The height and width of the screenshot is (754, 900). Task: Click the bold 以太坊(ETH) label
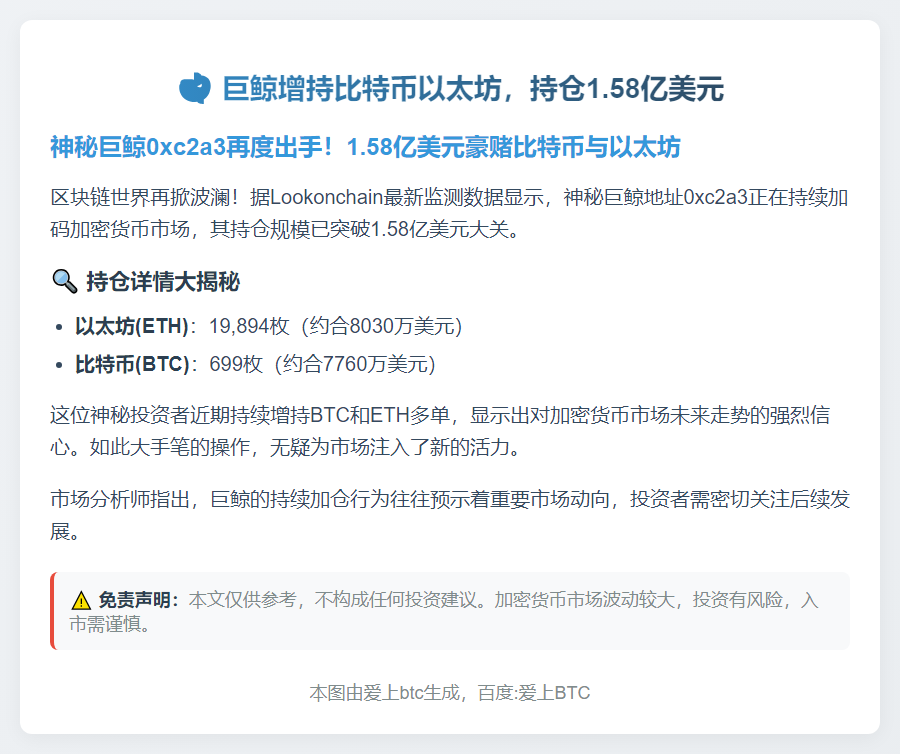coord(132,327)
